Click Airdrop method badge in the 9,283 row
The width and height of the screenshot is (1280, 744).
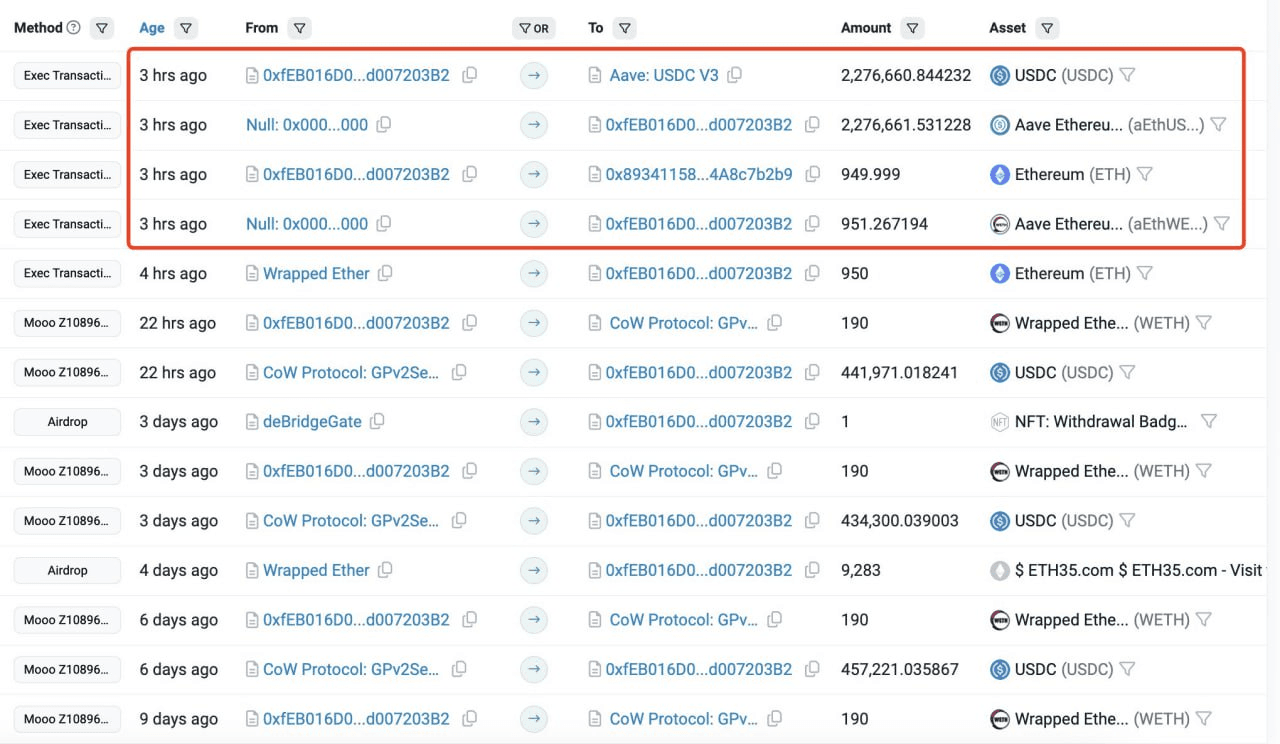pos(67,570)
